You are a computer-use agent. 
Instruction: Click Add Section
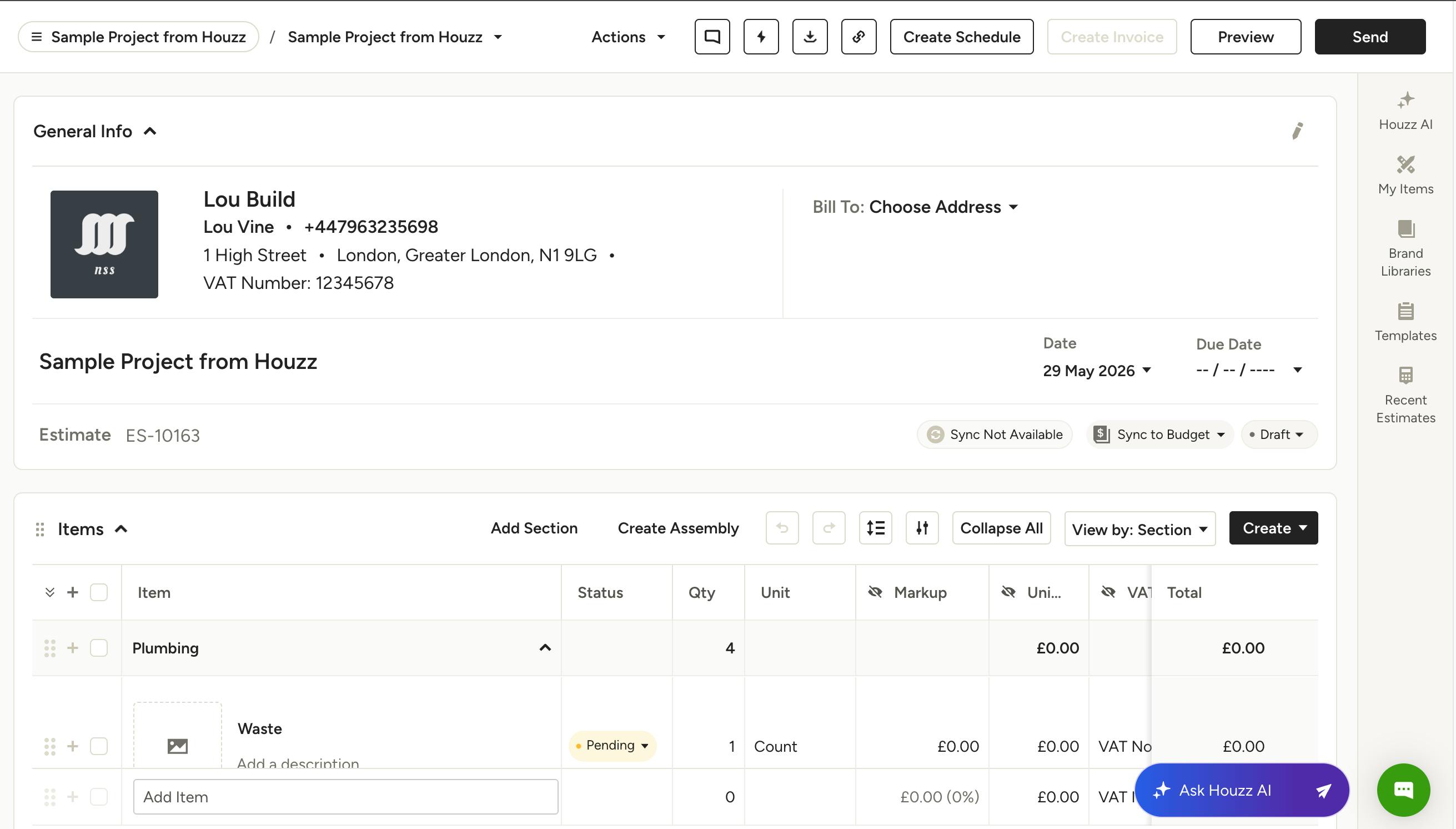coord(534,528)
